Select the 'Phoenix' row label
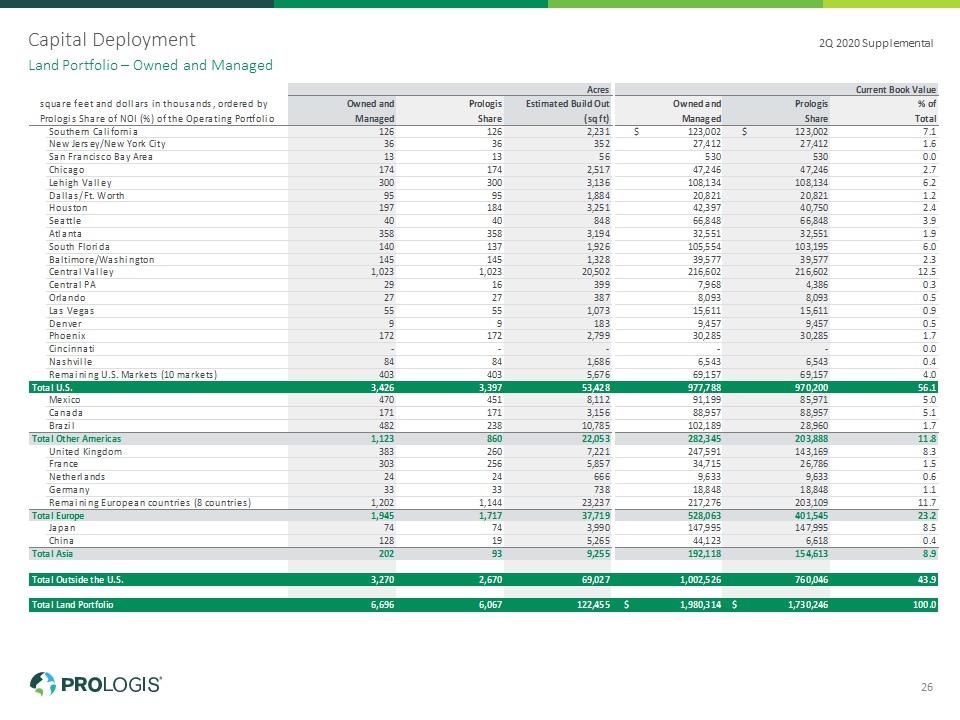The width and height of the screenshot is (960, 720). [67, 336]
